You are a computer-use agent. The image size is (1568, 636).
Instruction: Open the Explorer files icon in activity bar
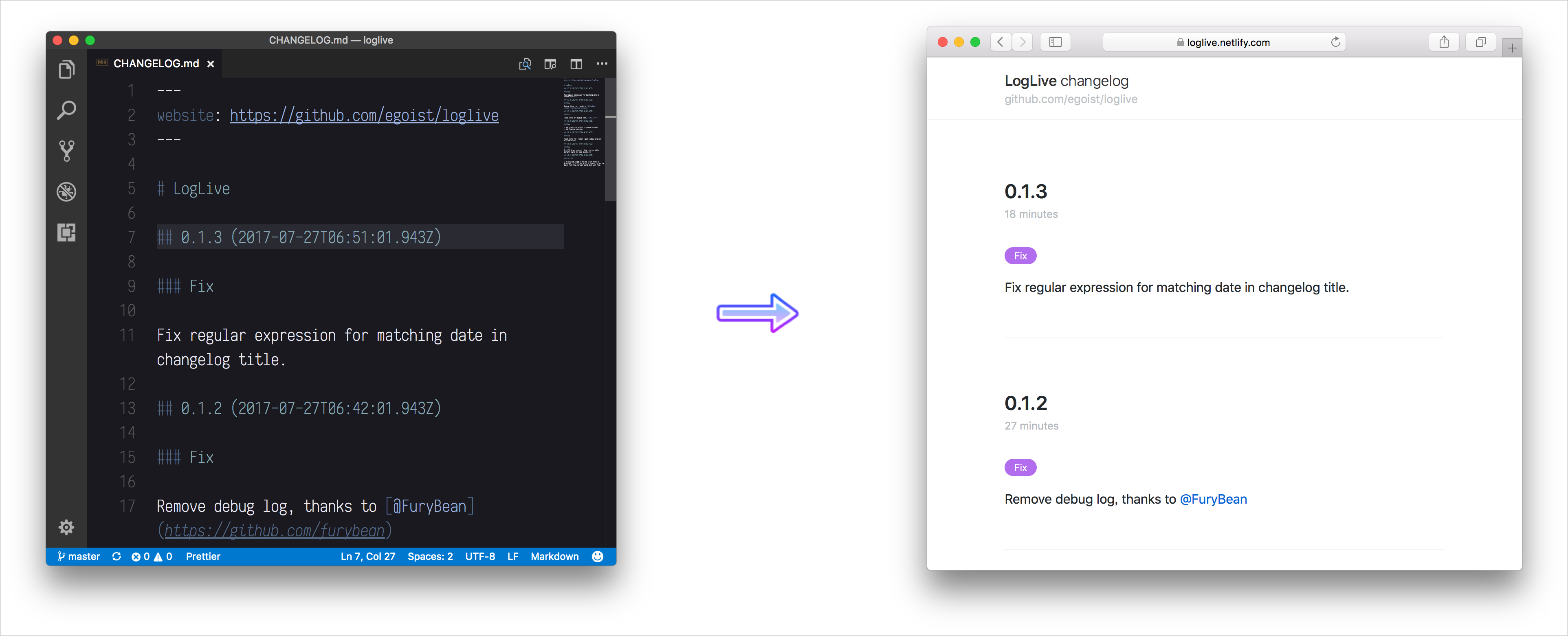66,69
